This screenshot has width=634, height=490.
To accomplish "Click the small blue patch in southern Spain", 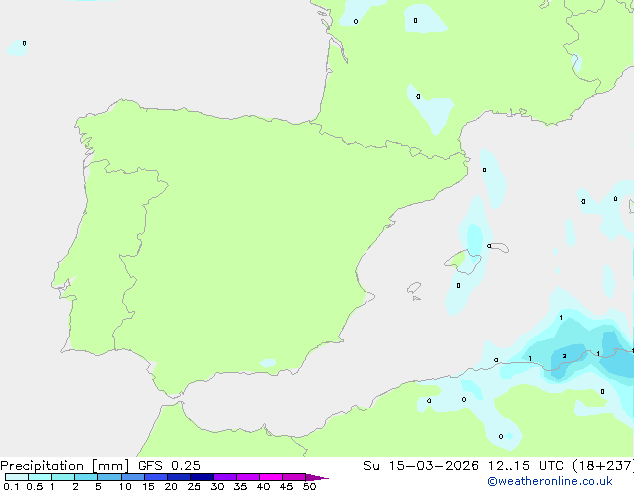I will click(268, 362).
